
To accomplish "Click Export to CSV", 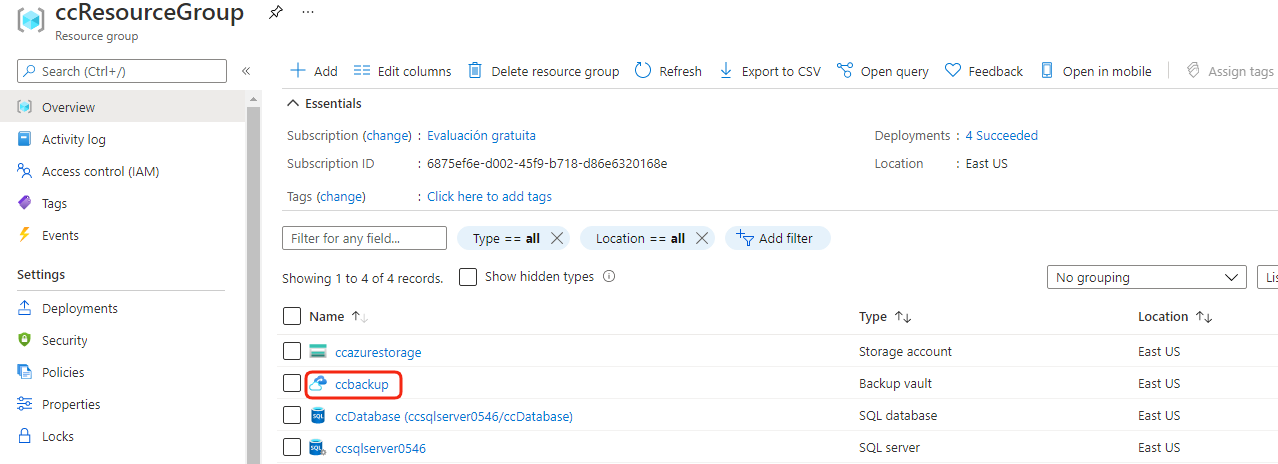I will tap(769, 71).
